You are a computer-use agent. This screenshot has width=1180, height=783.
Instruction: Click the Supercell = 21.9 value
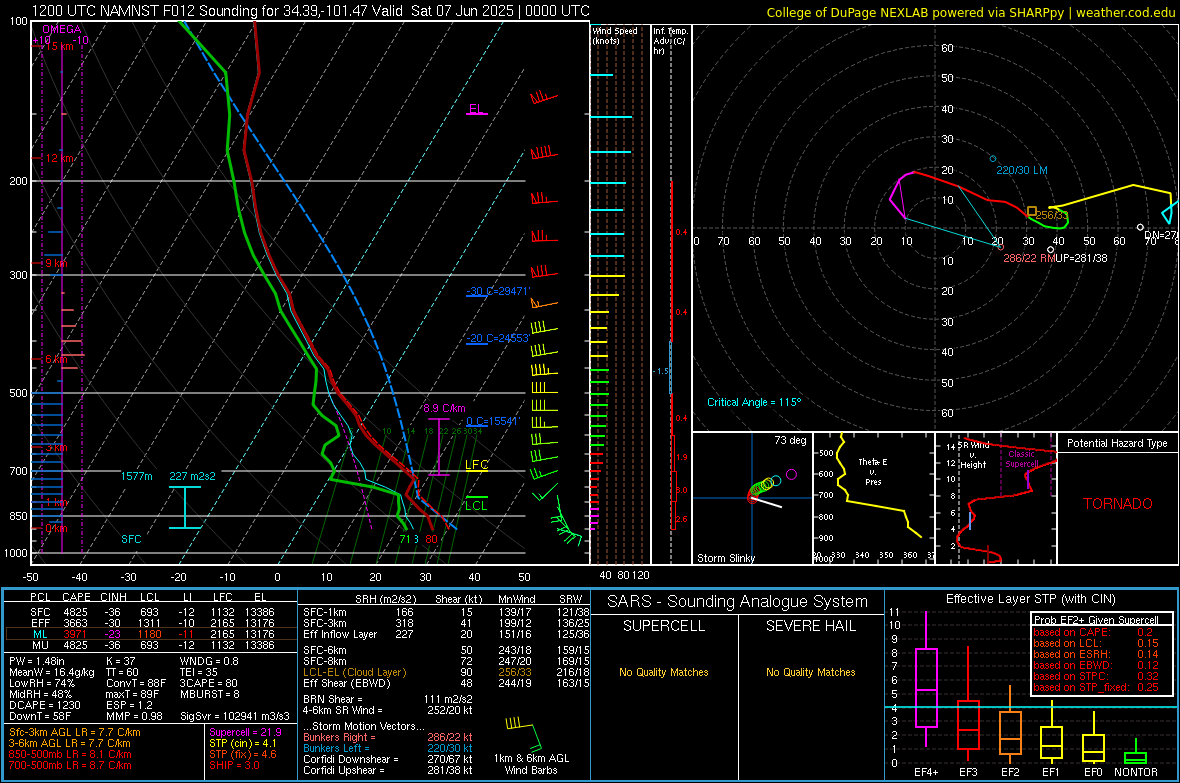point(245,732)
